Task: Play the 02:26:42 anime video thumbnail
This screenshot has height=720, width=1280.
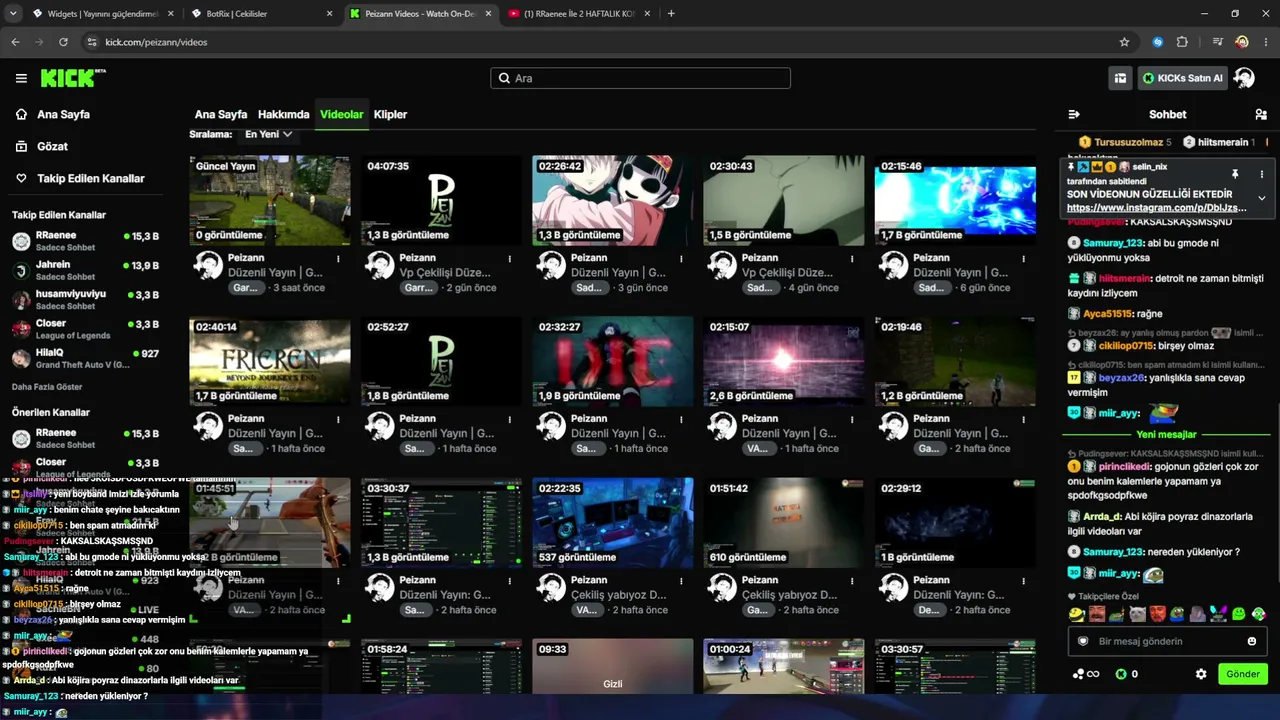Action: tap(613, 200)
